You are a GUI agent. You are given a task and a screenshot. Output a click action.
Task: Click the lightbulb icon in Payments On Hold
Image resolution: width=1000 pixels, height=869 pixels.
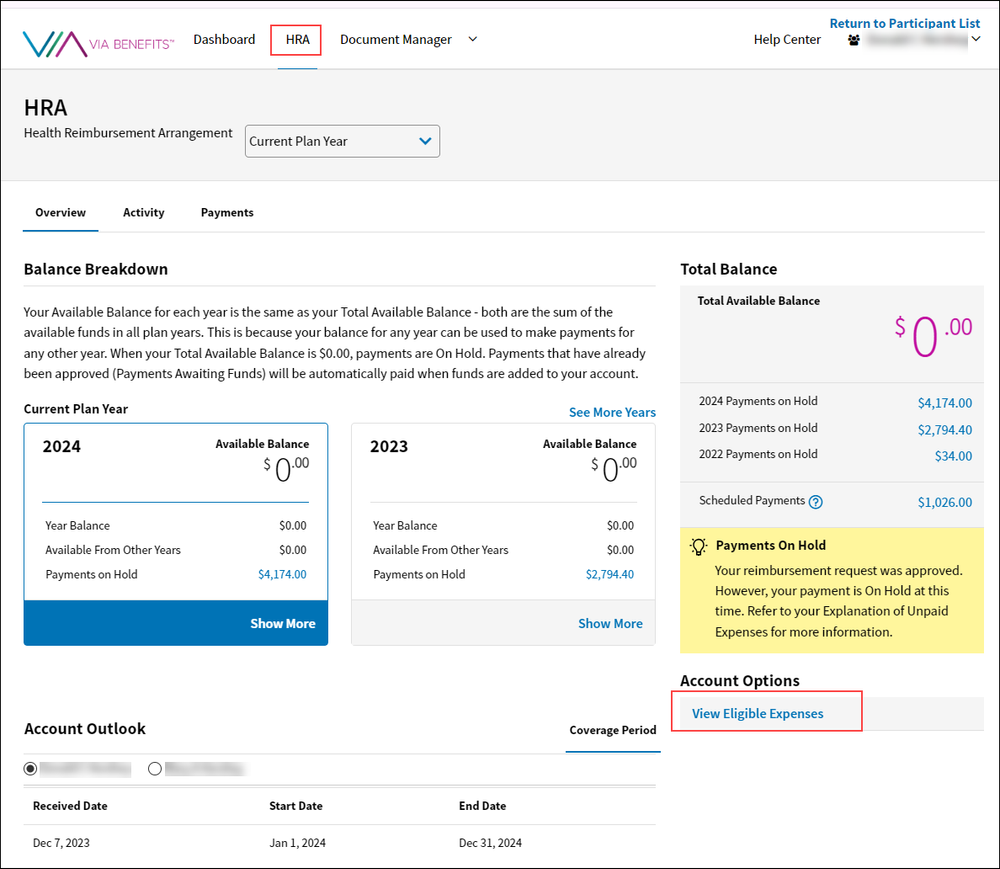[x=697, y=545]
